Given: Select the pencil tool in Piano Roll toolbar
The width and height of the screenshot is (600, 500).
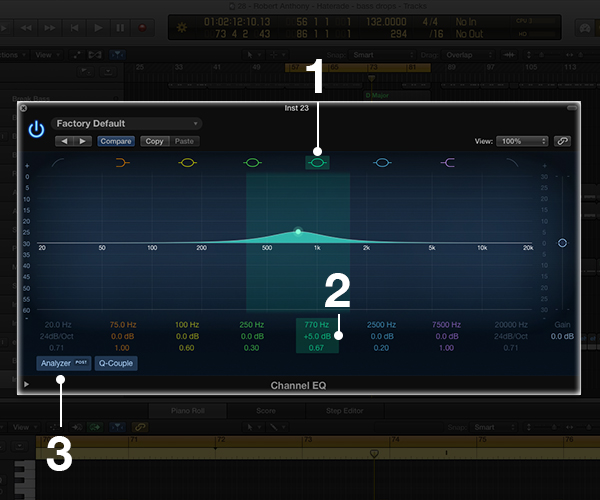Looking at the screenshot, I should point(276,427).
